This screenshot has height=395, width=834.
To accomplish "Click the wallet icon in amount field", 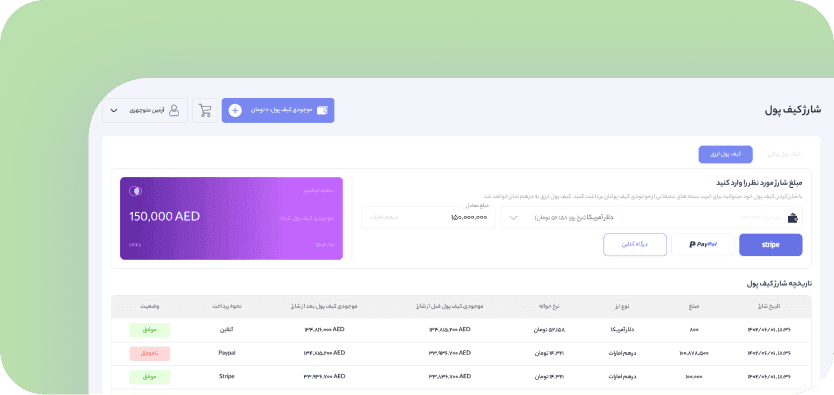I will [793, 218].
